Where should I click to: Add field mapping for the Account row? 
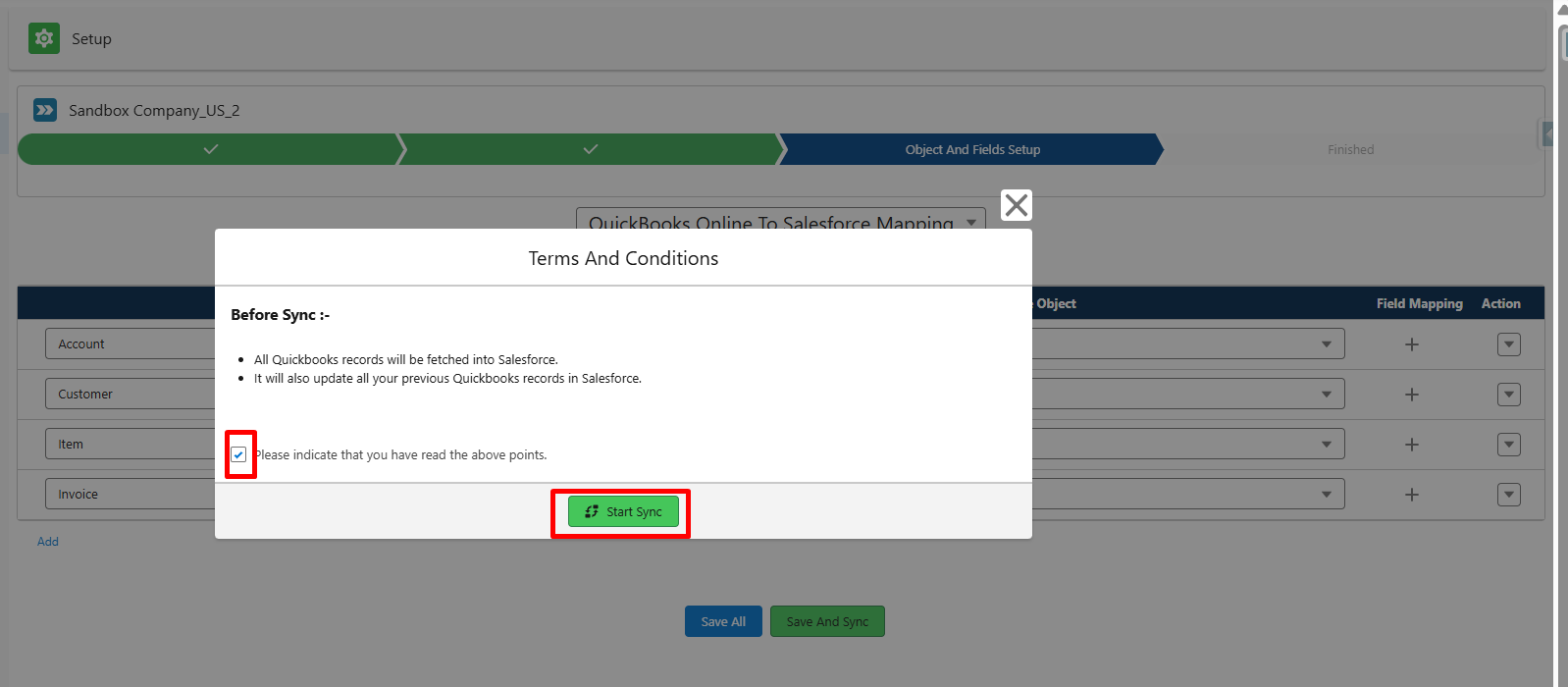point(1412,344)
